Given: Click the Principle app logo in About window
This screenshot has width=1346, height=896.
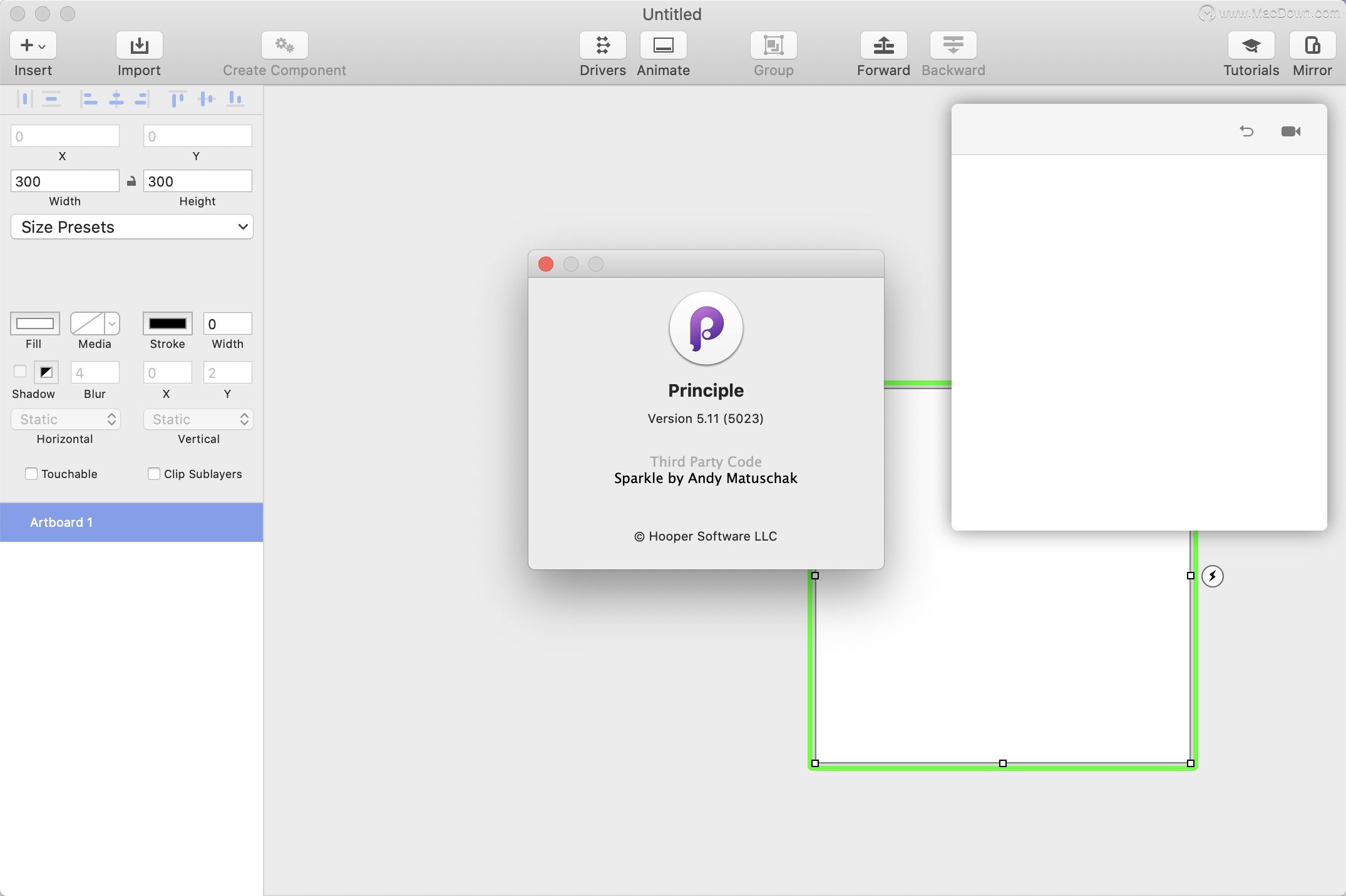Looking at the screenshot, I should tap(706, 328).
